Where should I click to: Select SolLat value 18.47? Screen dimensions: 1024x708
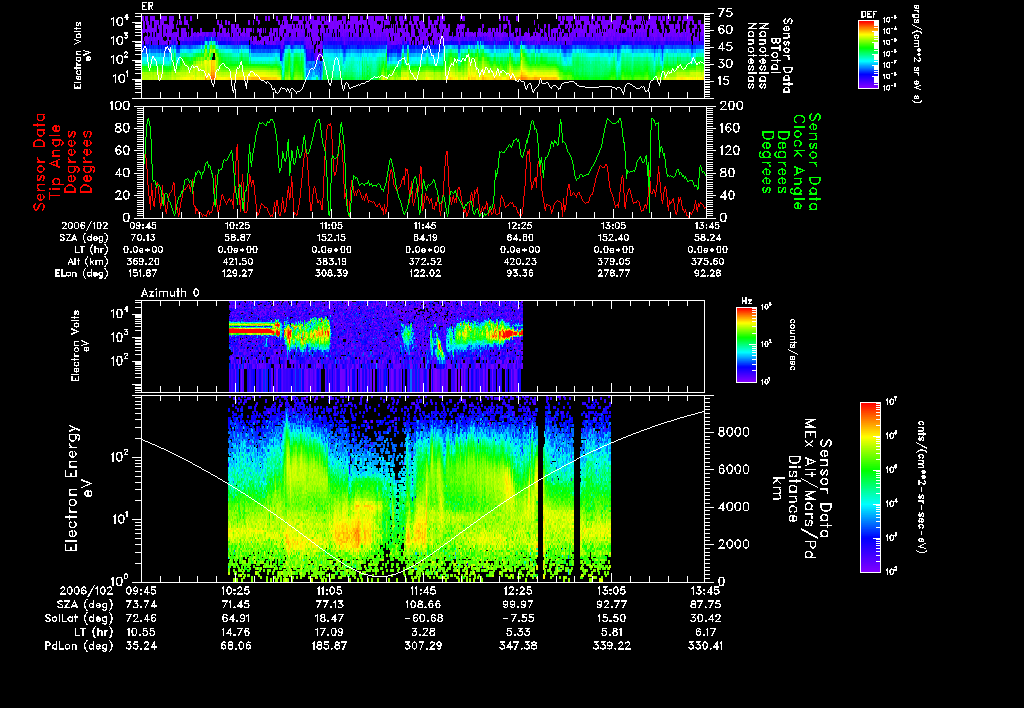[x=330, y=618]
